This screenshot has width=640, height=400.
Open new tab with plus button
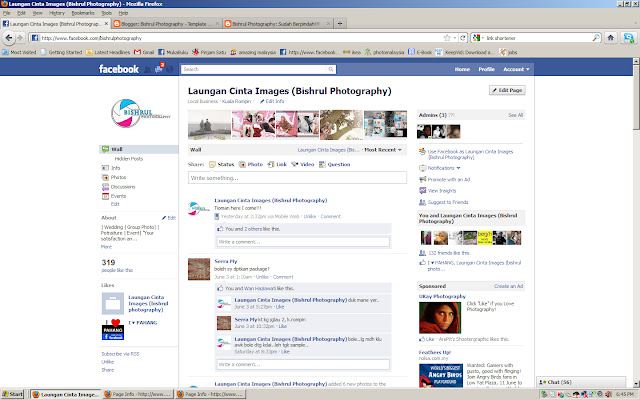[x=340, y=24]
